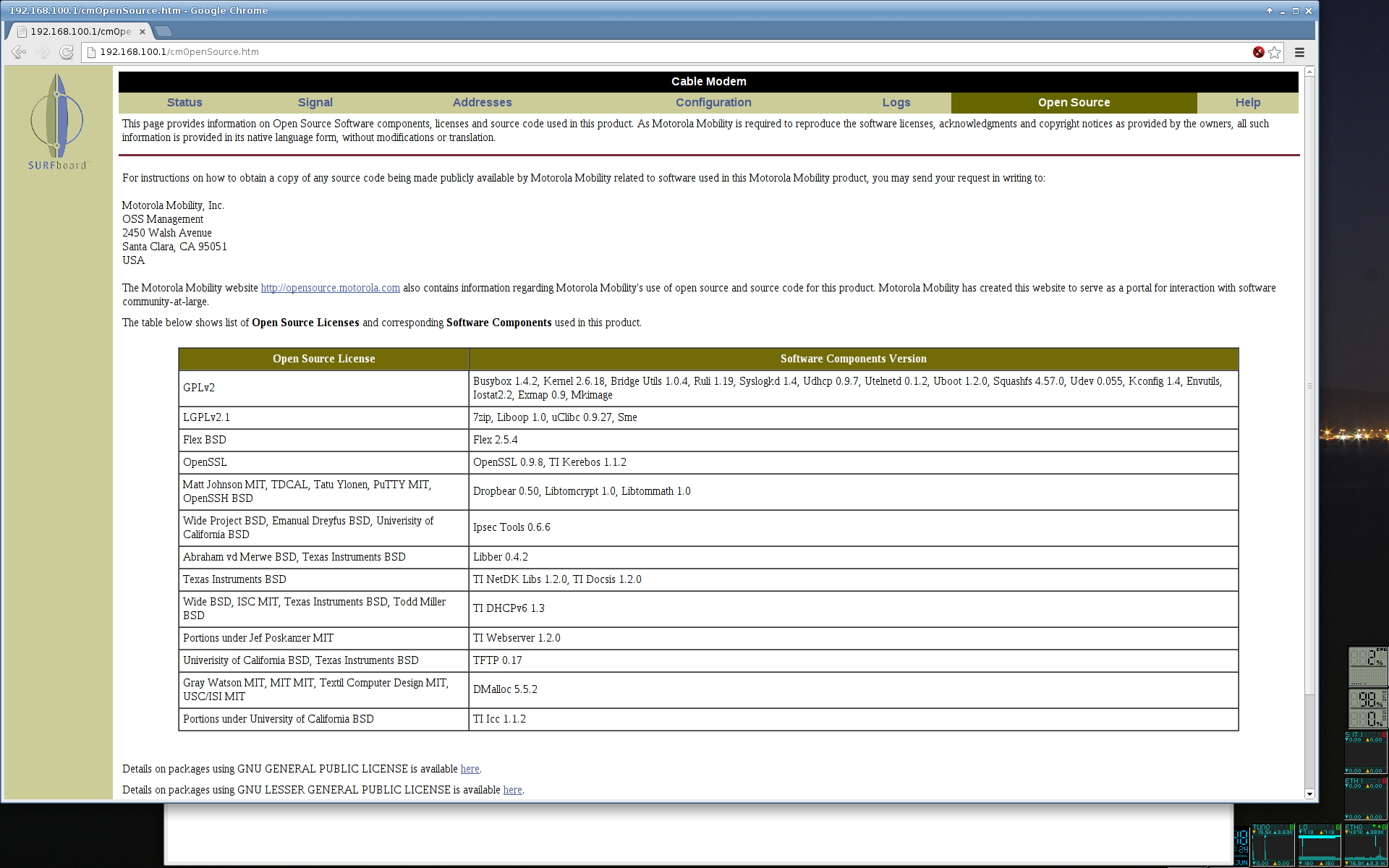Click the SURFboard logo in the sidebar

(x=57, y=122)
